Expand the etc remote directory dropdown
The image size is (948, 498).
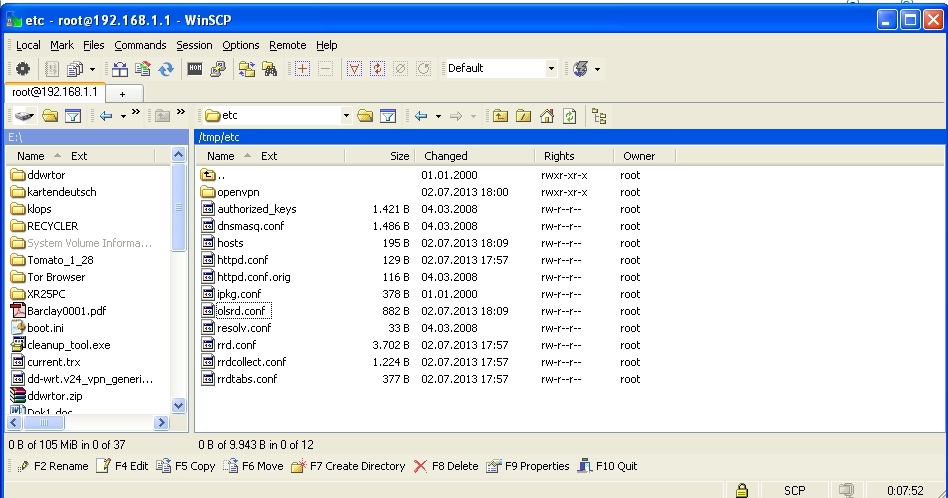pyautogui.click(x=346, y=115)
